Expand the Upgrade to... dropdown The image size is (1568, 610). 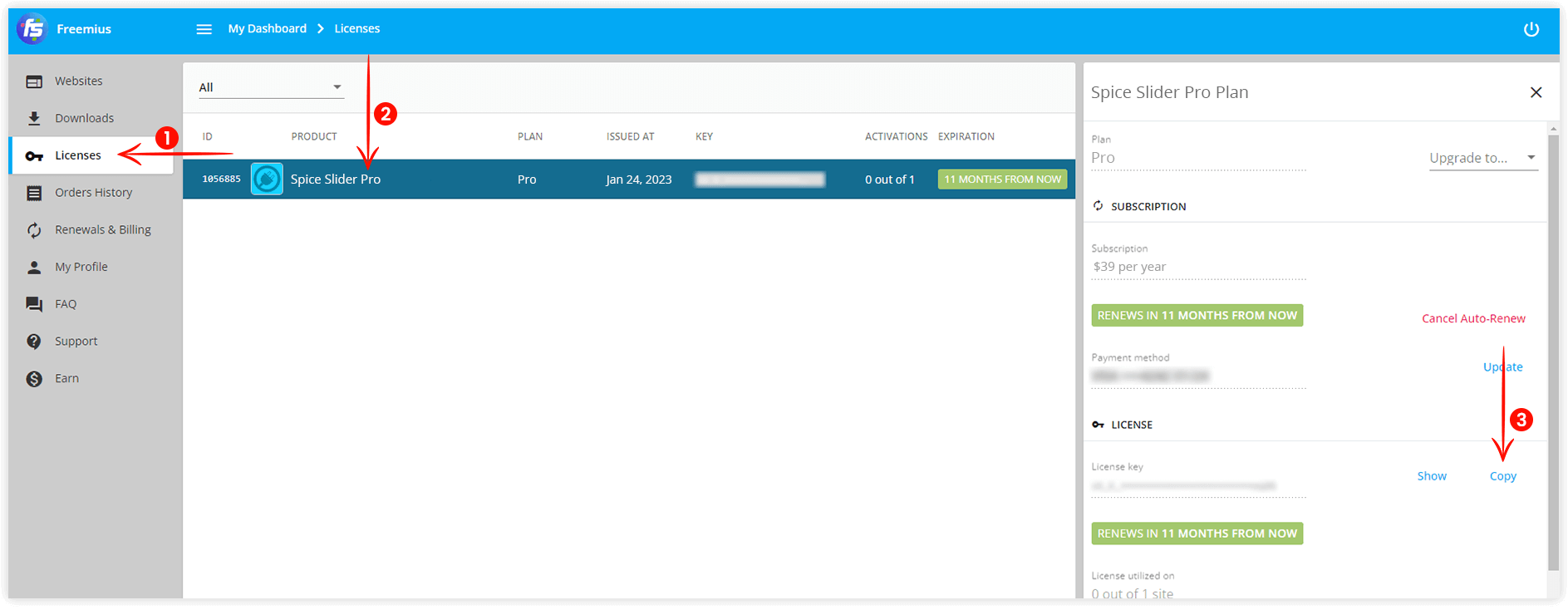point(1483,158)
